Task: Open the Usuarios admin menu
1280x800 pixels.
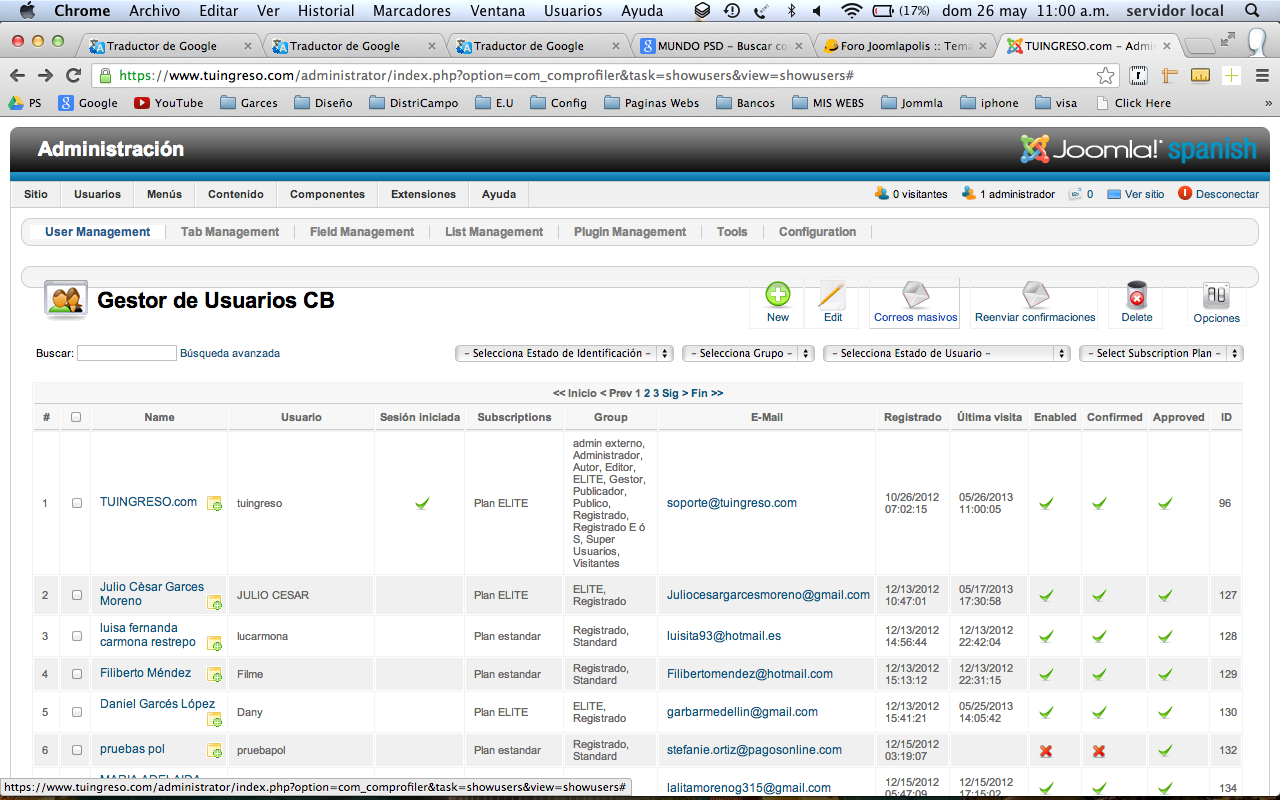Action: [97, 194]
